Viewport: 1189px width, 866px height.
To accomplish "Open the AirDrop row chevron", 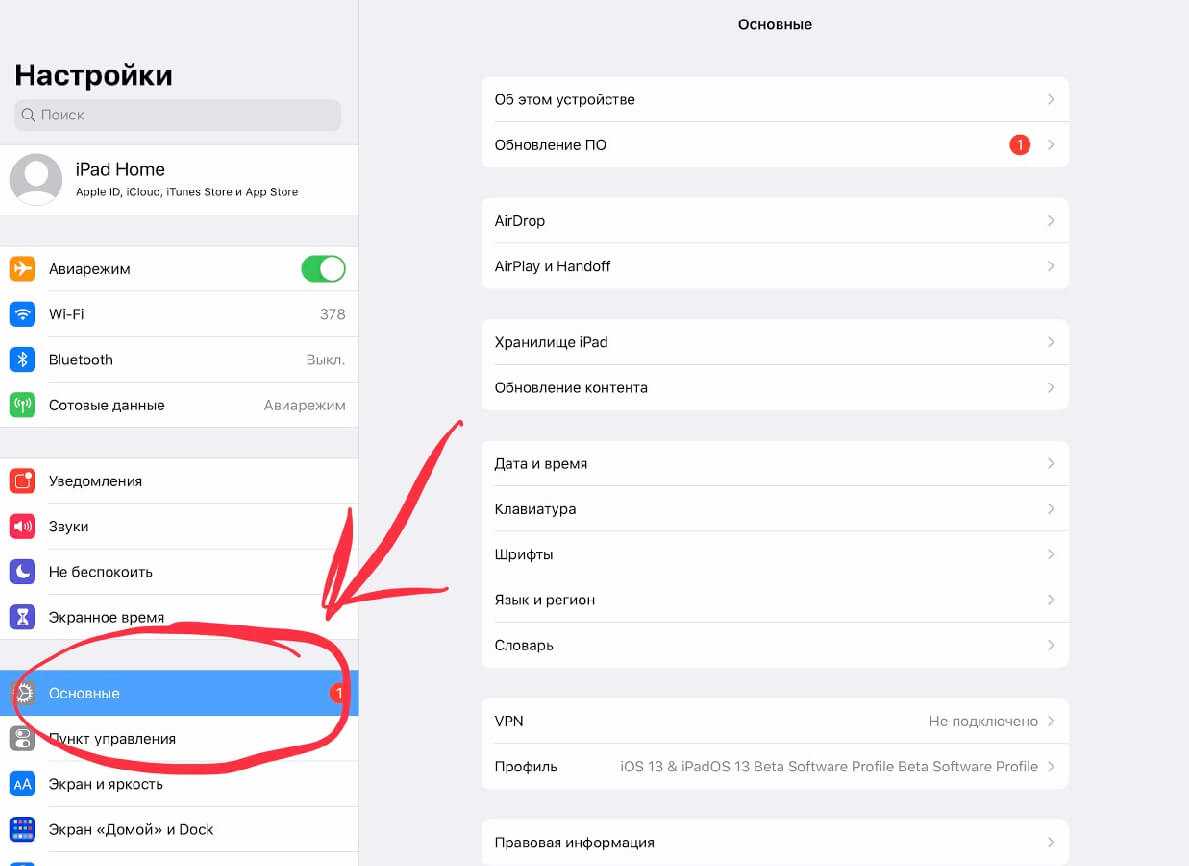I will coord(1051,221).
